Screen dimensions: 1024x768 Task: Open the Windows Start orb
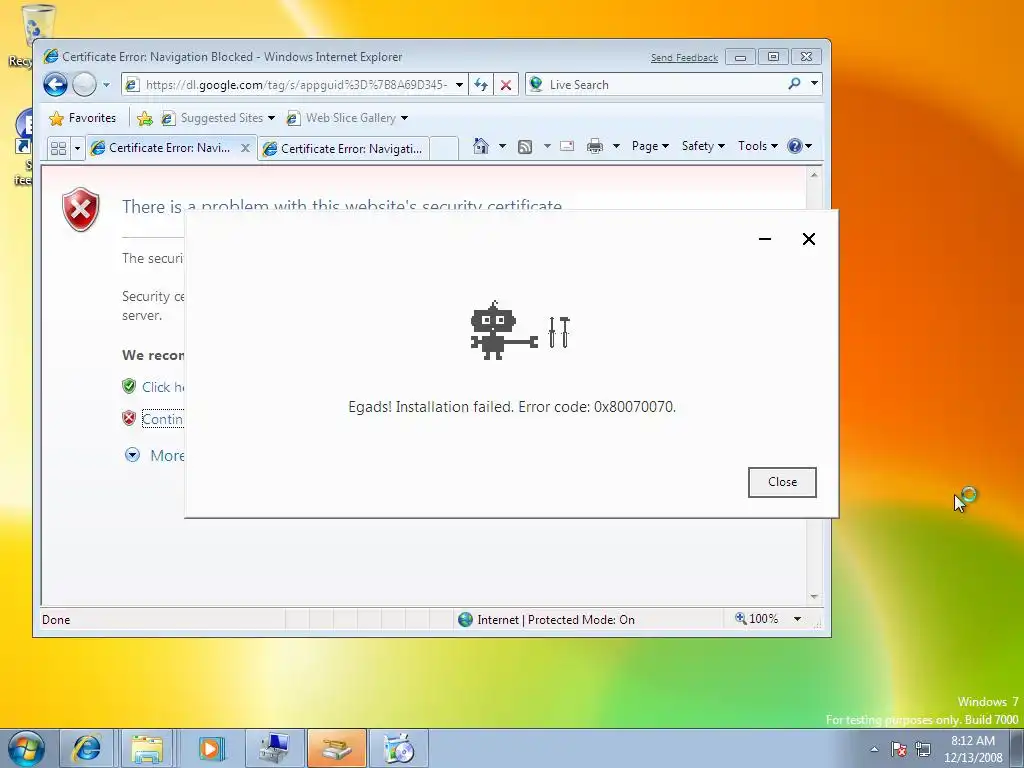click(27, 748)
